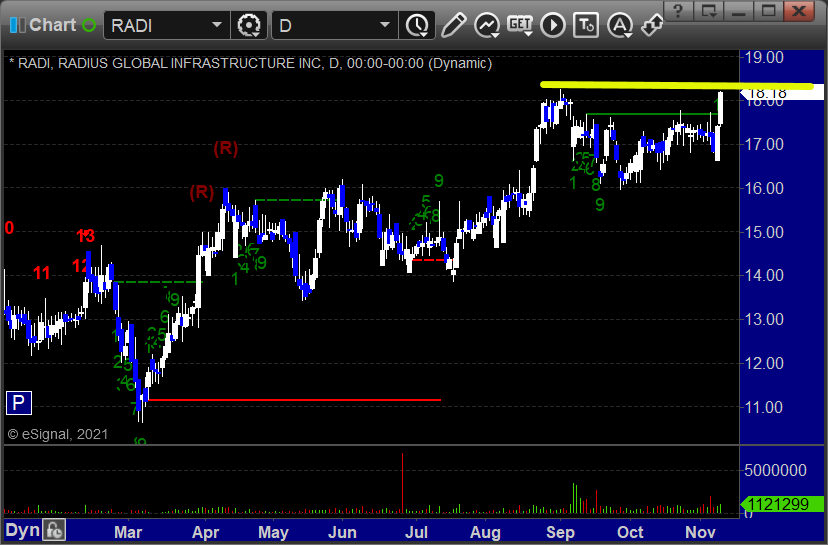Toggle the green connection status circle

(89, 25)
